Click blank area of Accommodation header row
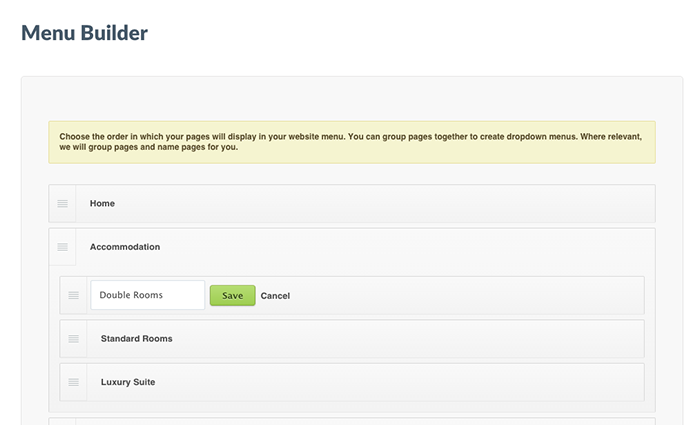Viewport: 700px width, 425px height. [400, 247]
